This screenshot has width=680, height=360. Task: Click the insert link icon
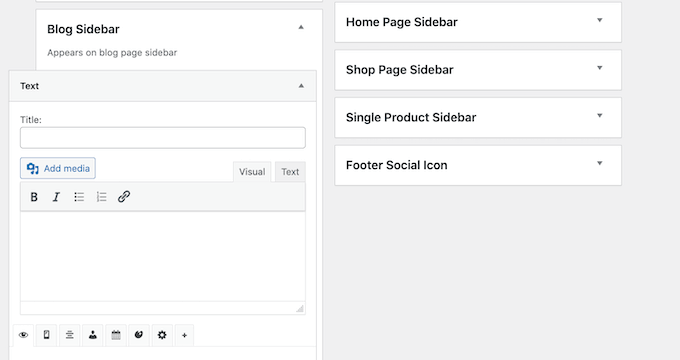coord(124,197)
